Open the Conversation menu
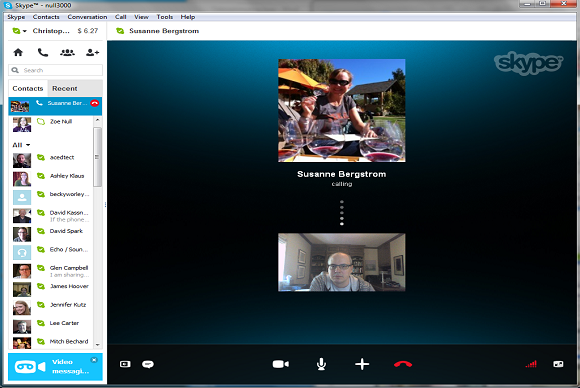This screenshot has height=388, width=580. 87,17
